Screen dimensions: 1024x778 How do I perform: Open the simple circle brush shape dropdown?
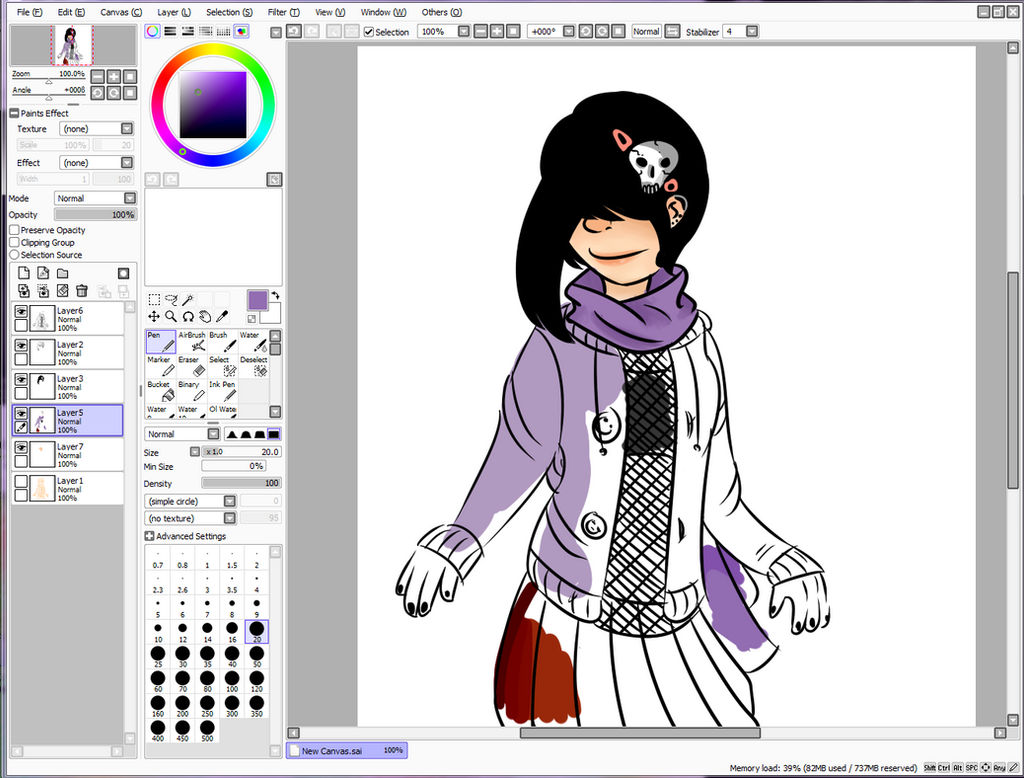click(x=189, y=501)
